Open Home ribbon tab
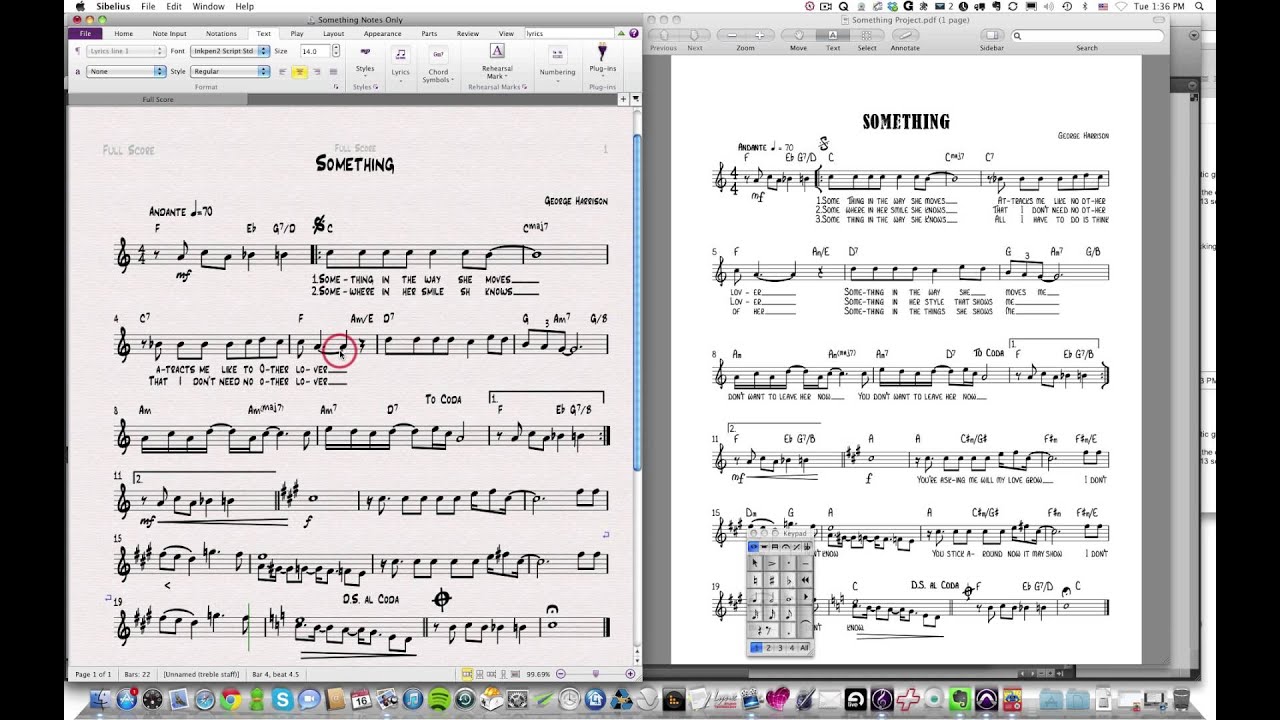 [123, 33]
